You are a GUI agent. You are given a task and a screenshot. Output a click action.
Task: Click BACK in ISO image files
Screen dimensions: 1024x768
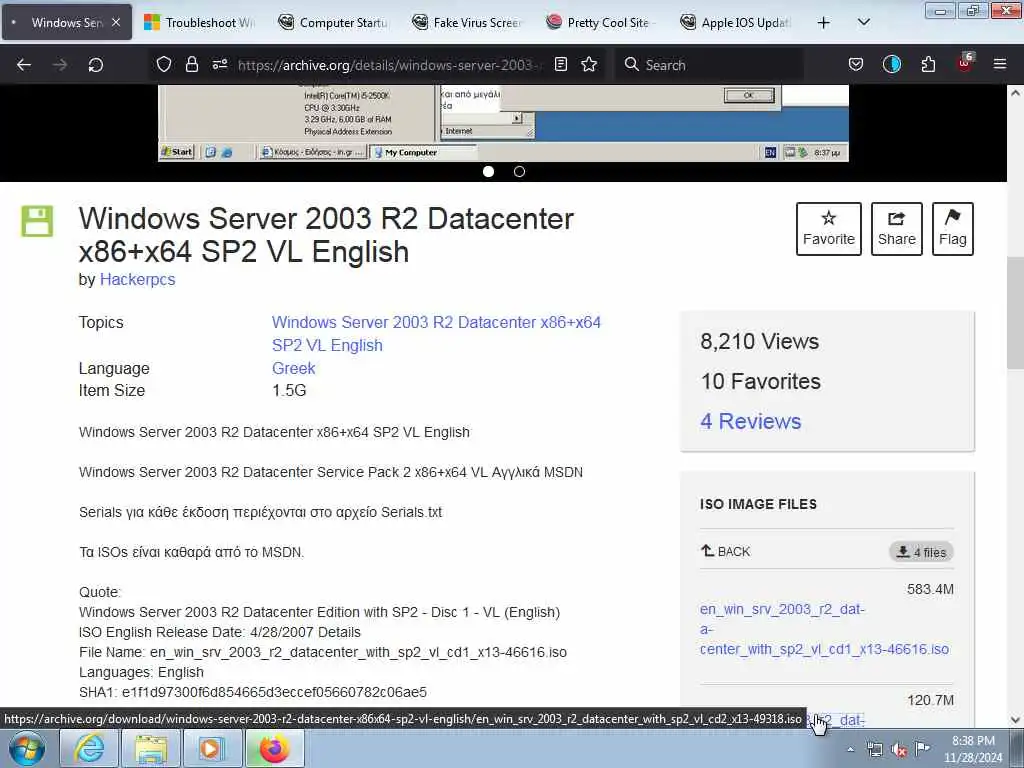726,551
